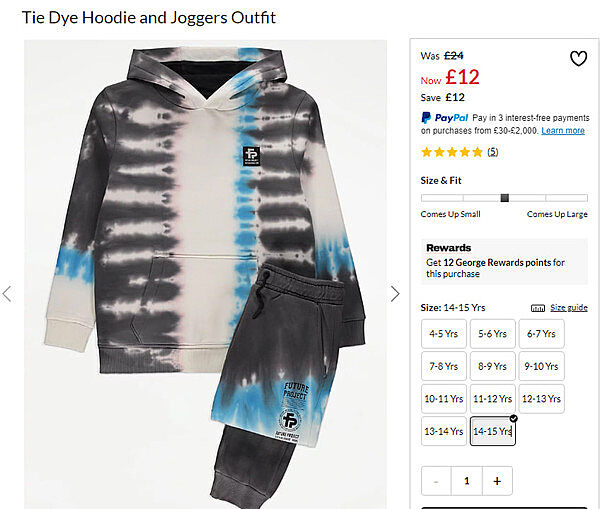The height and width of the screenshot is (509, 600).
Task: Select the checked 14-15 Yrs size
Action: 493,431
